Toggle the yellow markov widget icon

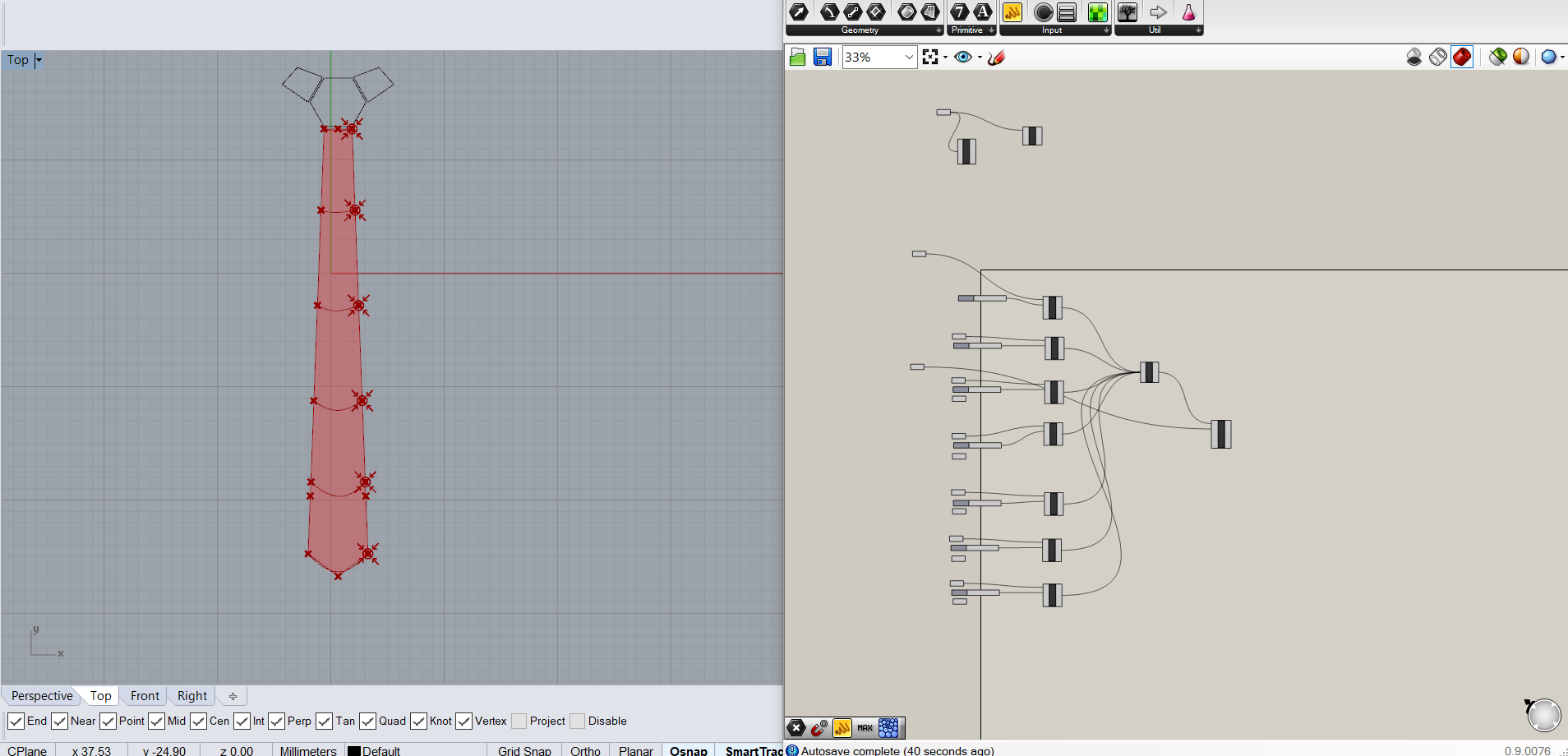[842, 727]
